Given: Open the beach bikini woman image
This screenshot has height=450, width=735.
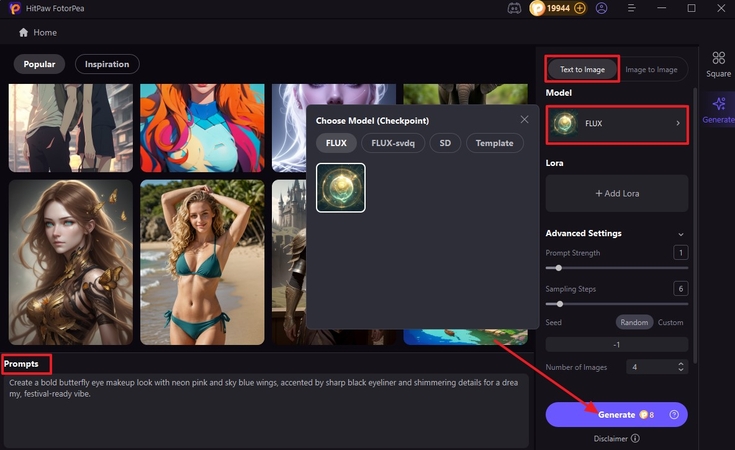Looking at the screenshot, I should coord(202,262).
